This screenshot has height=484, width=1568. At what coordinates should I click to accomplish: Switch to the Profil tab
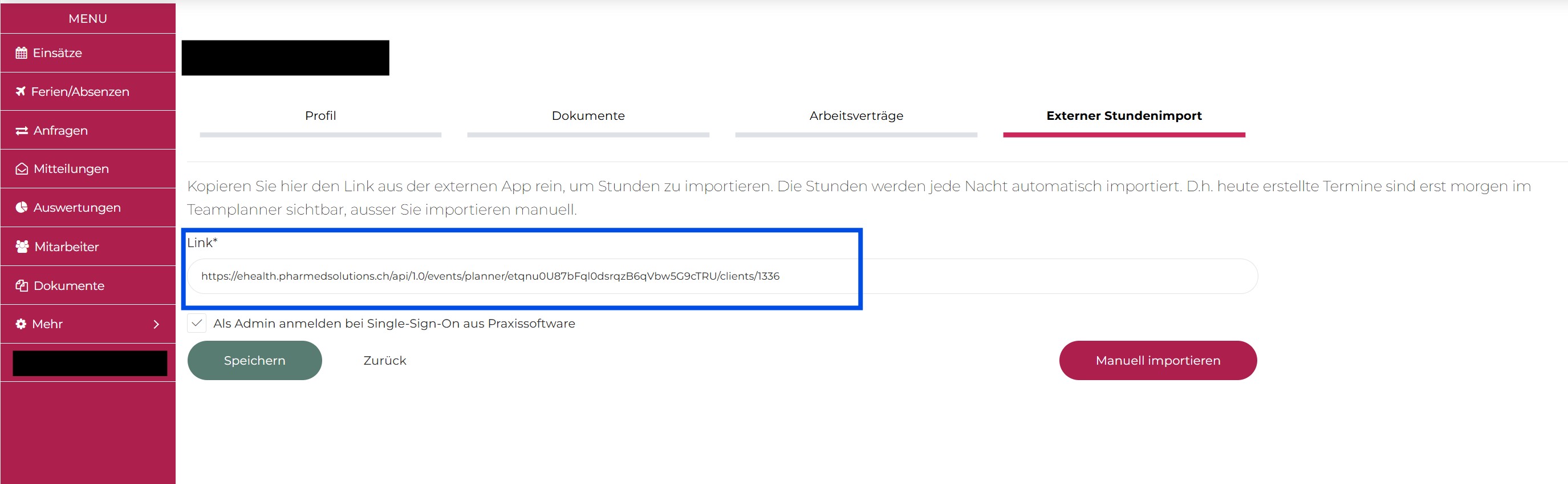pyautogui.click(x=320, y=116)
